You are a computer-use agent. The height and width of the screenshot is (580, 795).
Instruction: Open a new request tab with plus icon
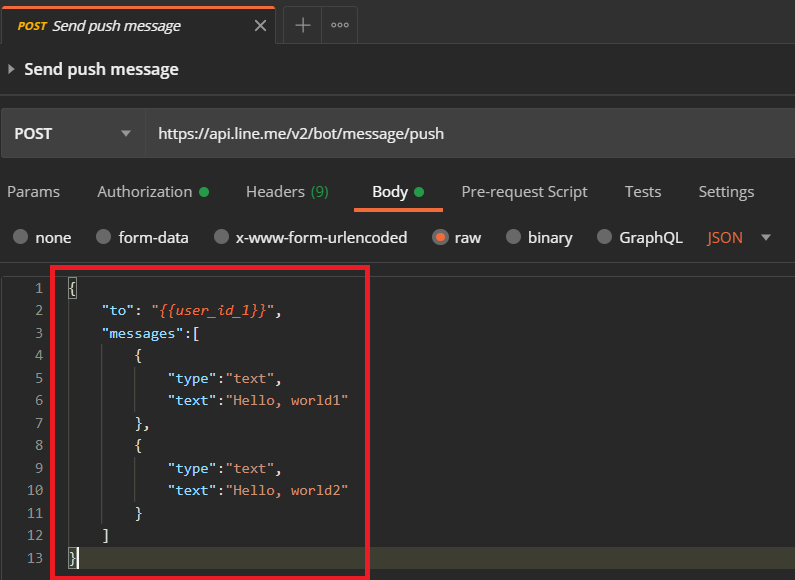[x=303, y=25]
